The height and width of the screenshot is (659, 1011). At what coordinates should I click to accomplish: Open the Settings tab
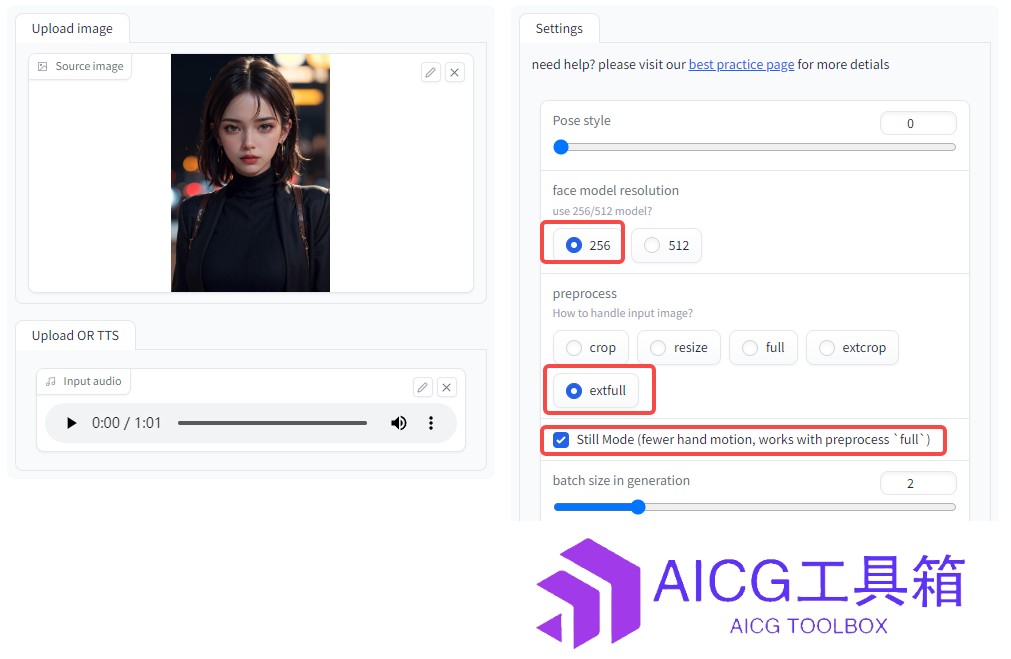(559, 28)
